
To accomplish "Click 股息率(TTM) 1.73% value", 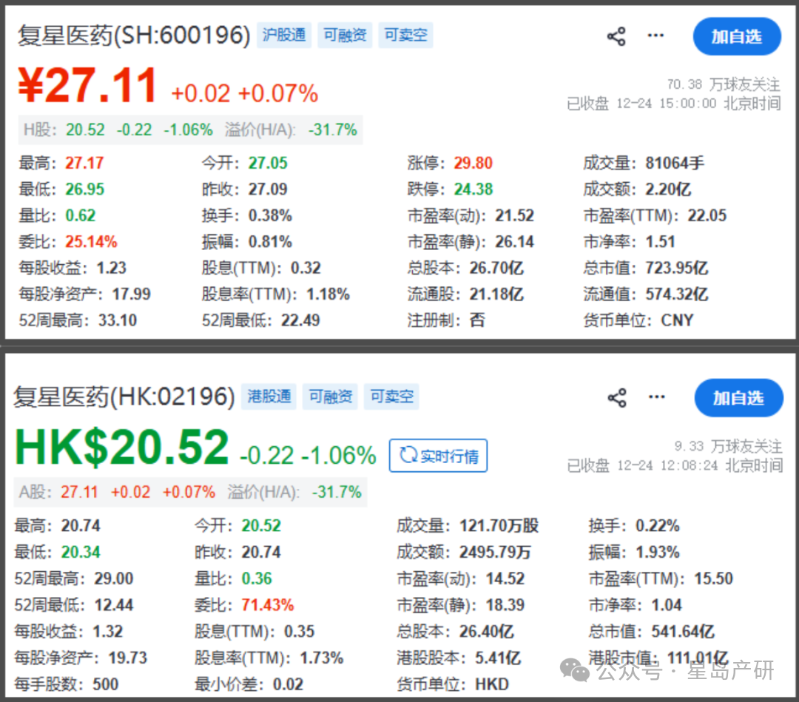I will click(321, 658).
